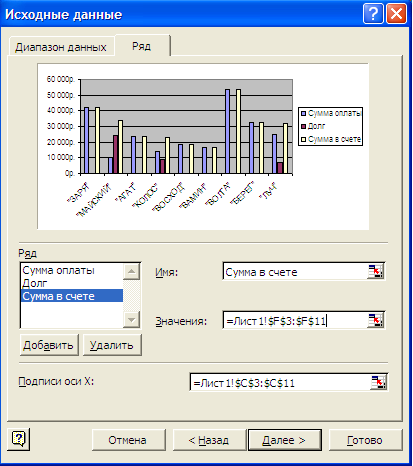Switch to the Диапазон данных tab
Viewport: 413px width, 466px height.
coord(61,47)
